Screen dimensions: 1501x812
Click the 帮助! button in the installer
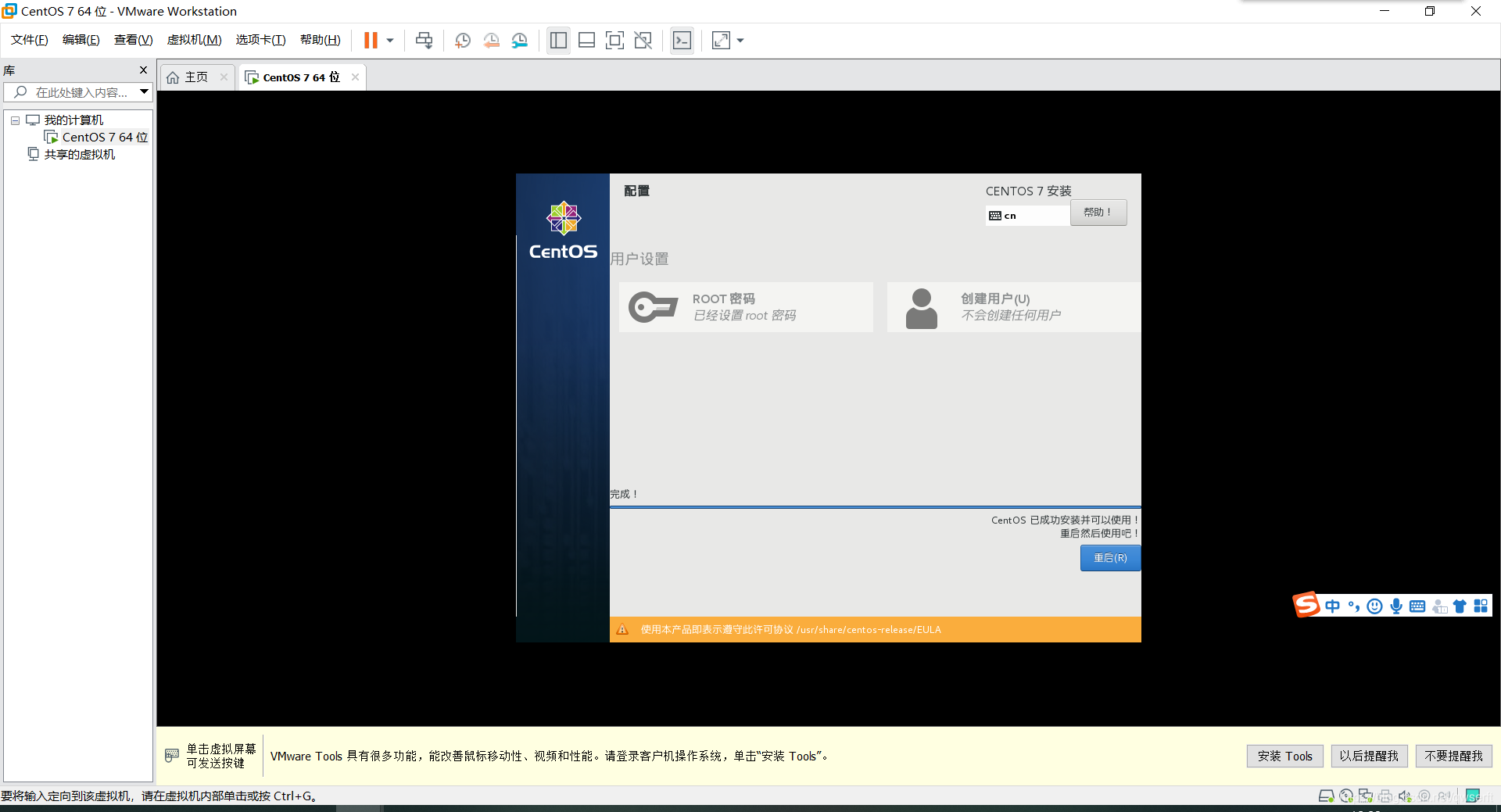click(x=1098, y=213)
